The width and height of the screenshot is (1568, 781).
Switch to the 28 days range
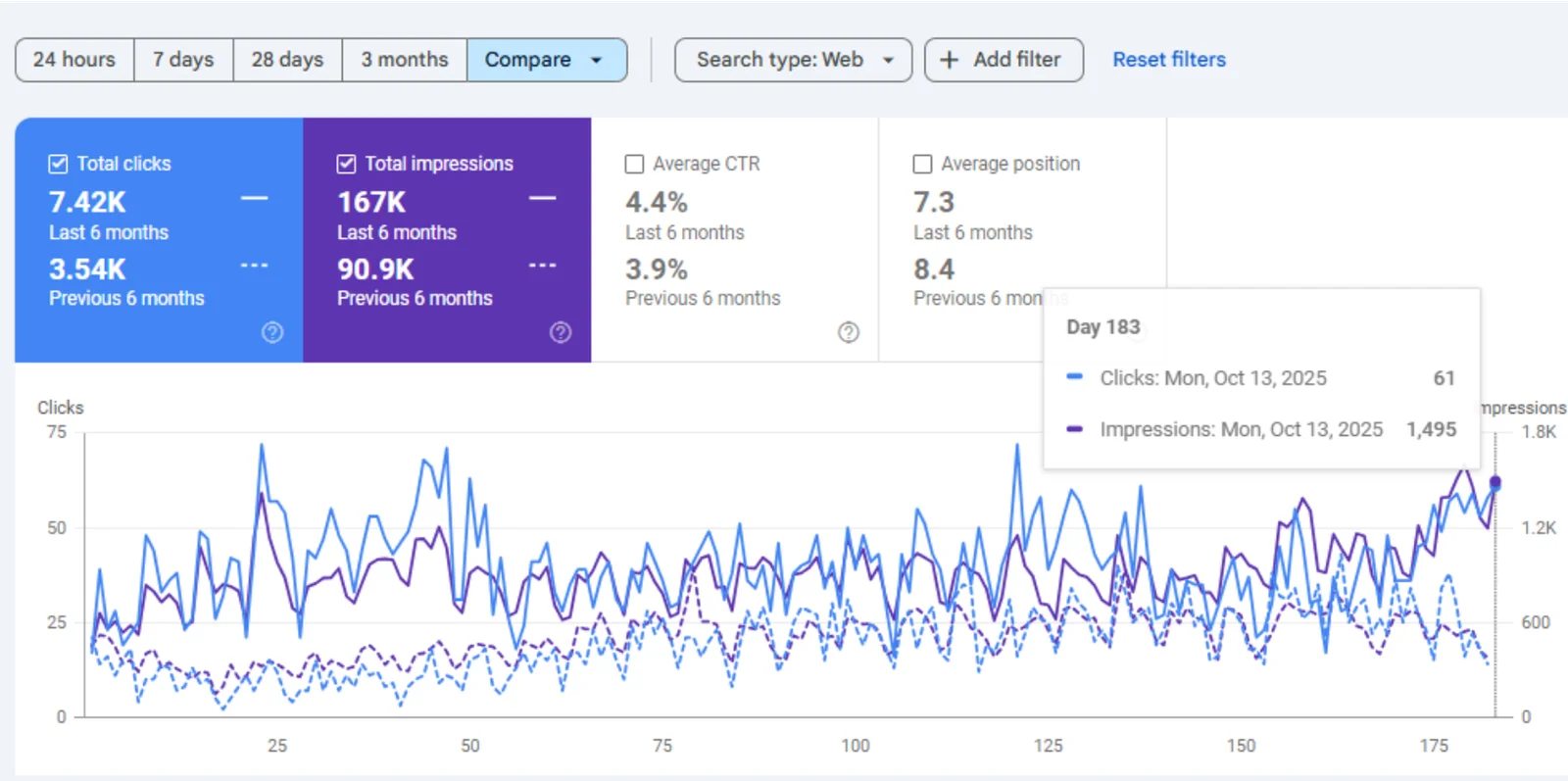tap(287, 60)
